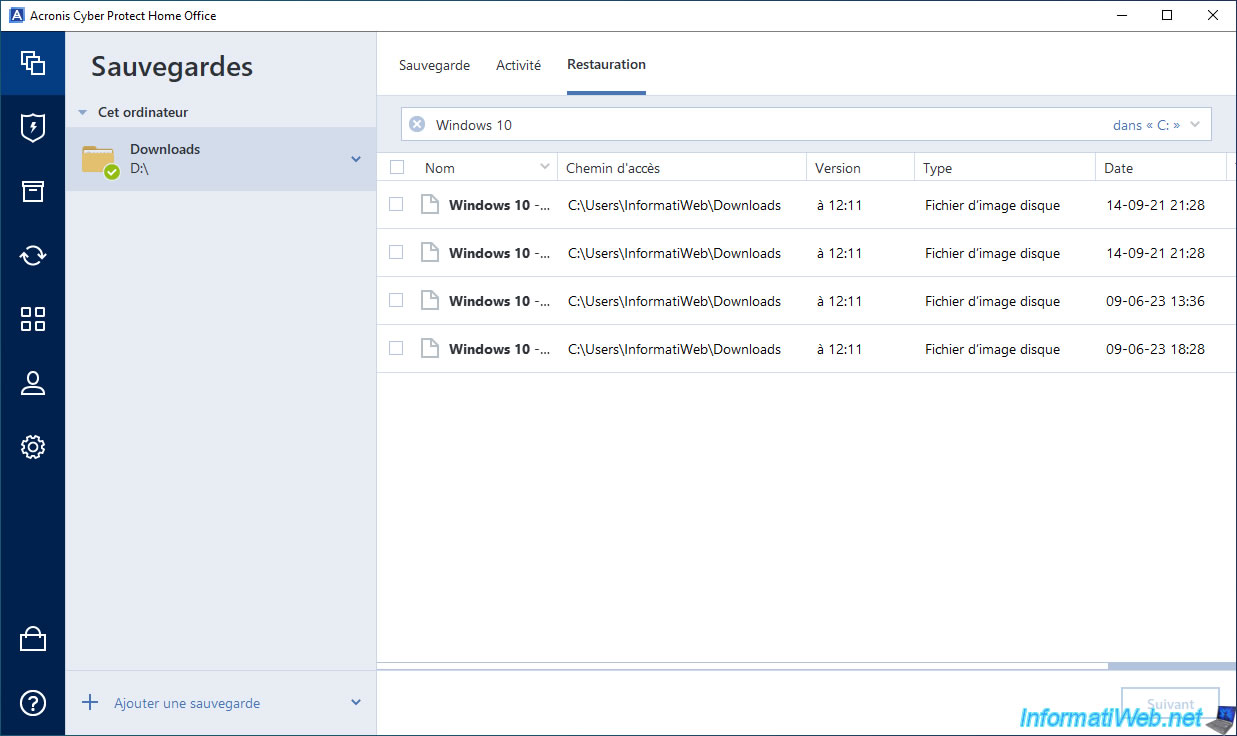Select the Restauration tab
The image size is (1237, 736).
pos(606,64)
